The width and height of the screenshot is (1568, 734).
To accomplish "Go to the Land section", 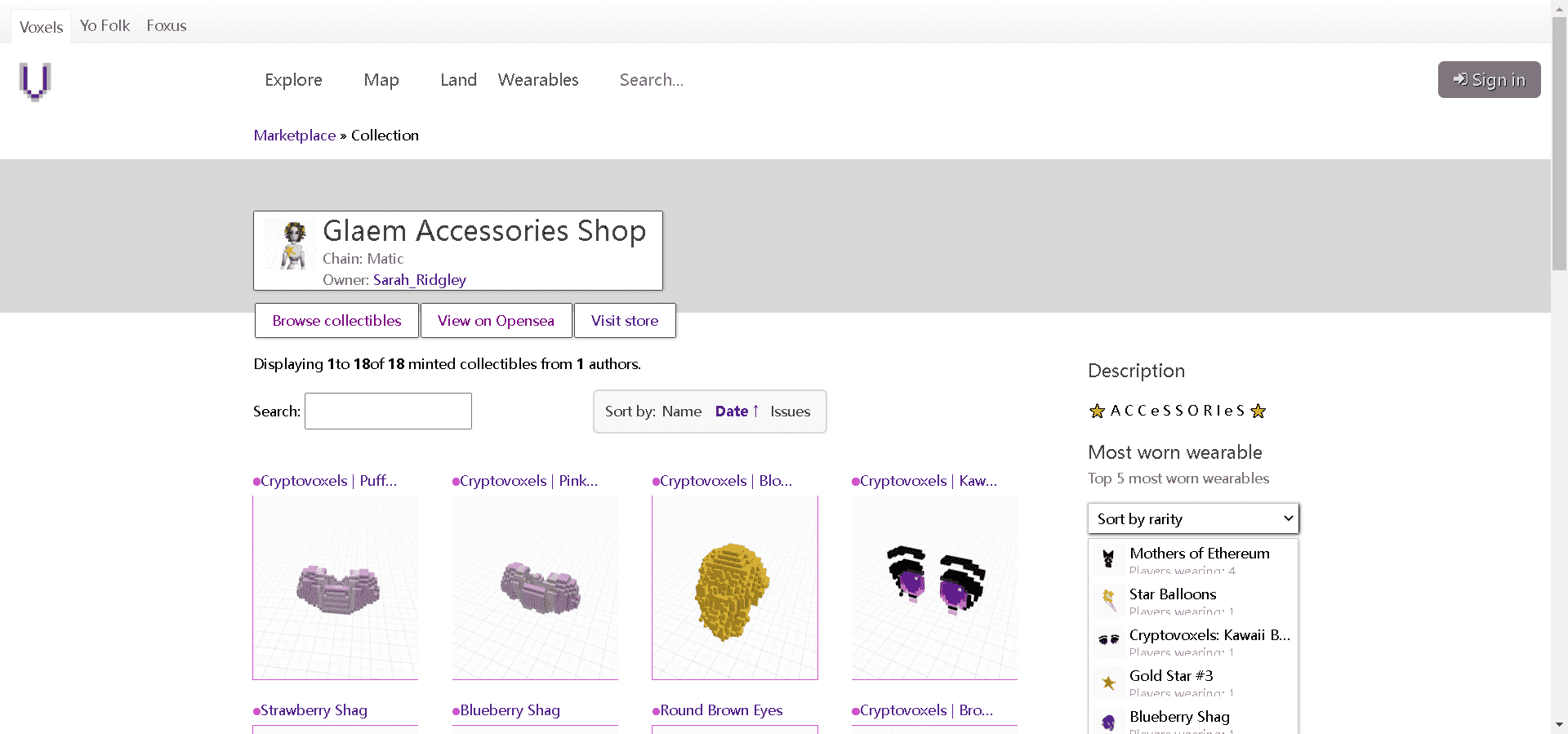I will tap(458, 80).
